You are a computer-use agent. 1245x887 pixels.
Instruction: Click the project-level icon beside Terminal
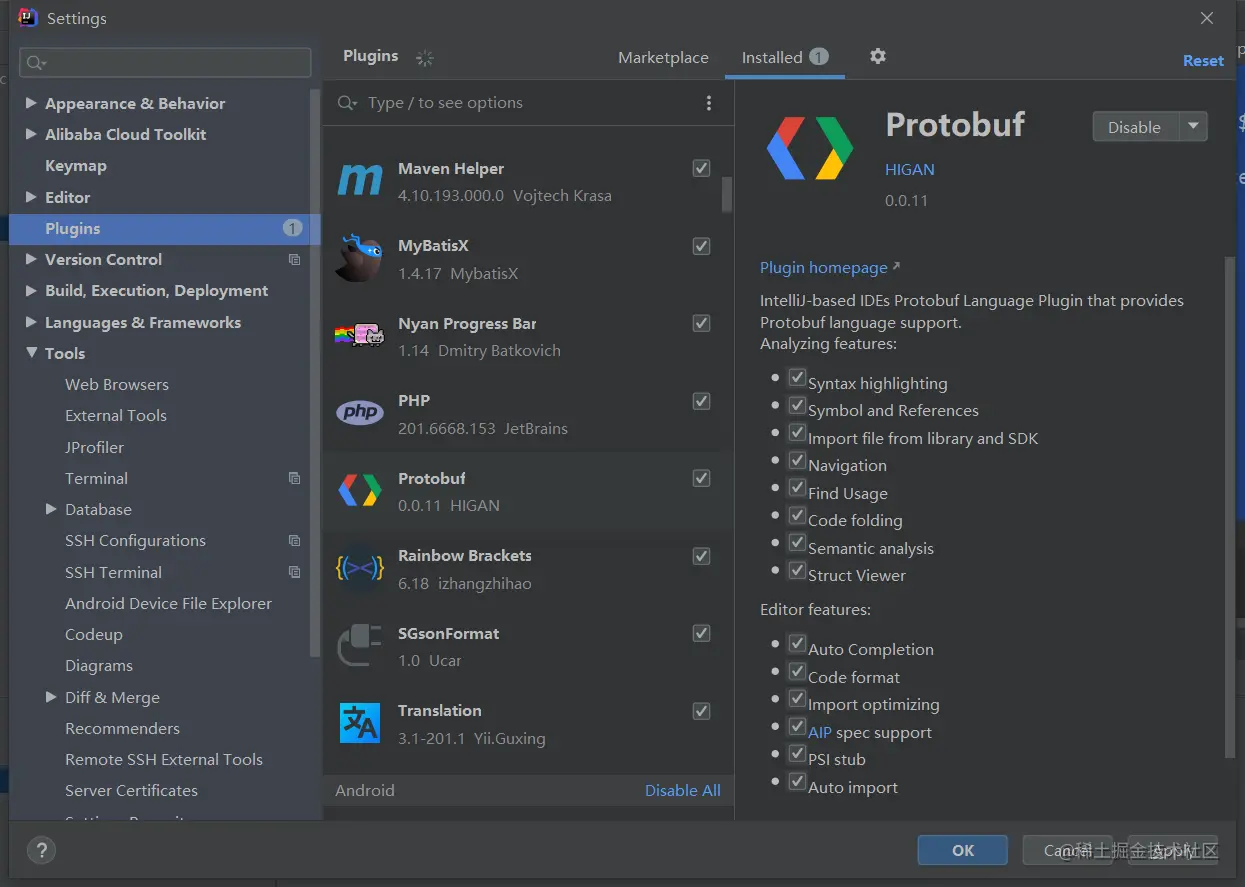pos(294,478)
